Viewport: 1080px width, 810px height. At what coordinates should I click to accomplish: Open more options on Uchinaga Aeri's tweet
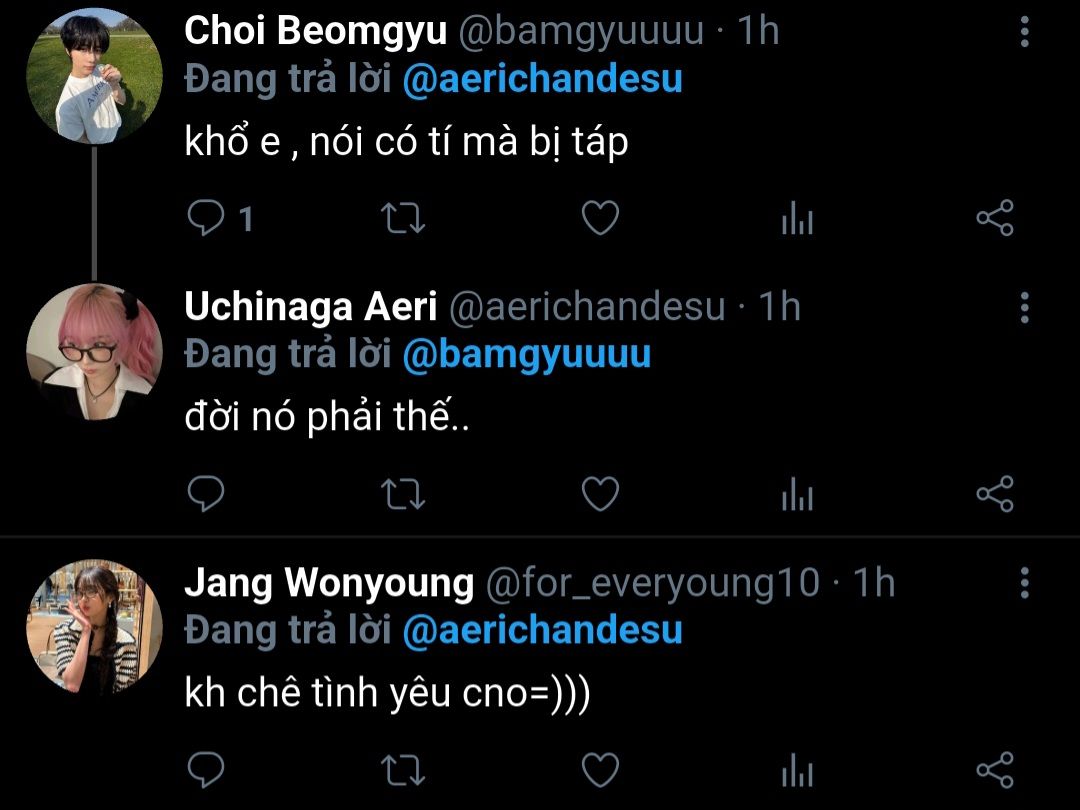pyautogui.click(x=1024, y=307)
